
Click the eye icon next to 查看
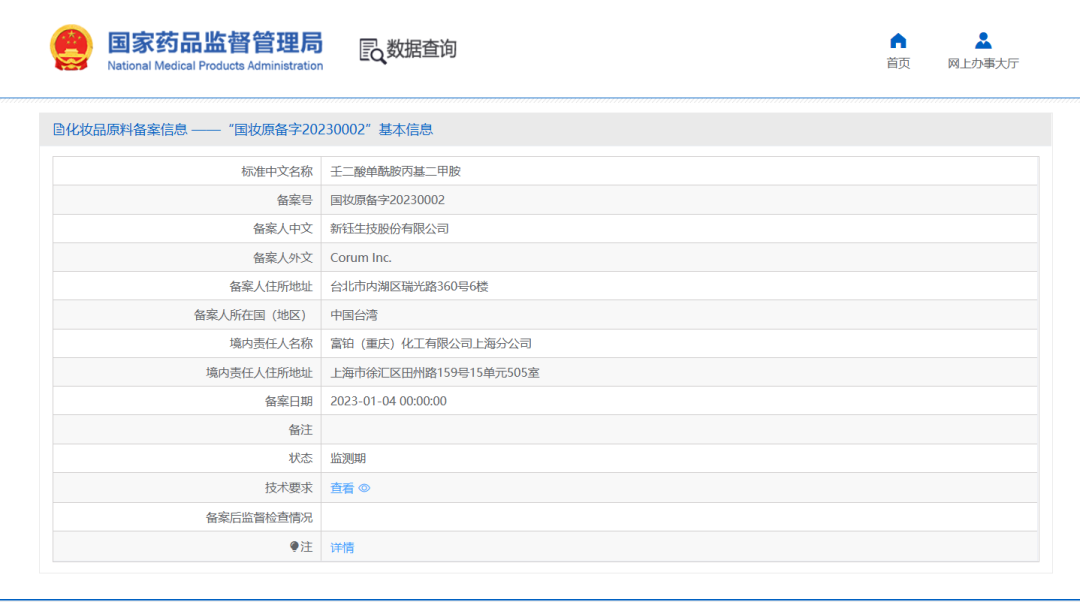364,488
